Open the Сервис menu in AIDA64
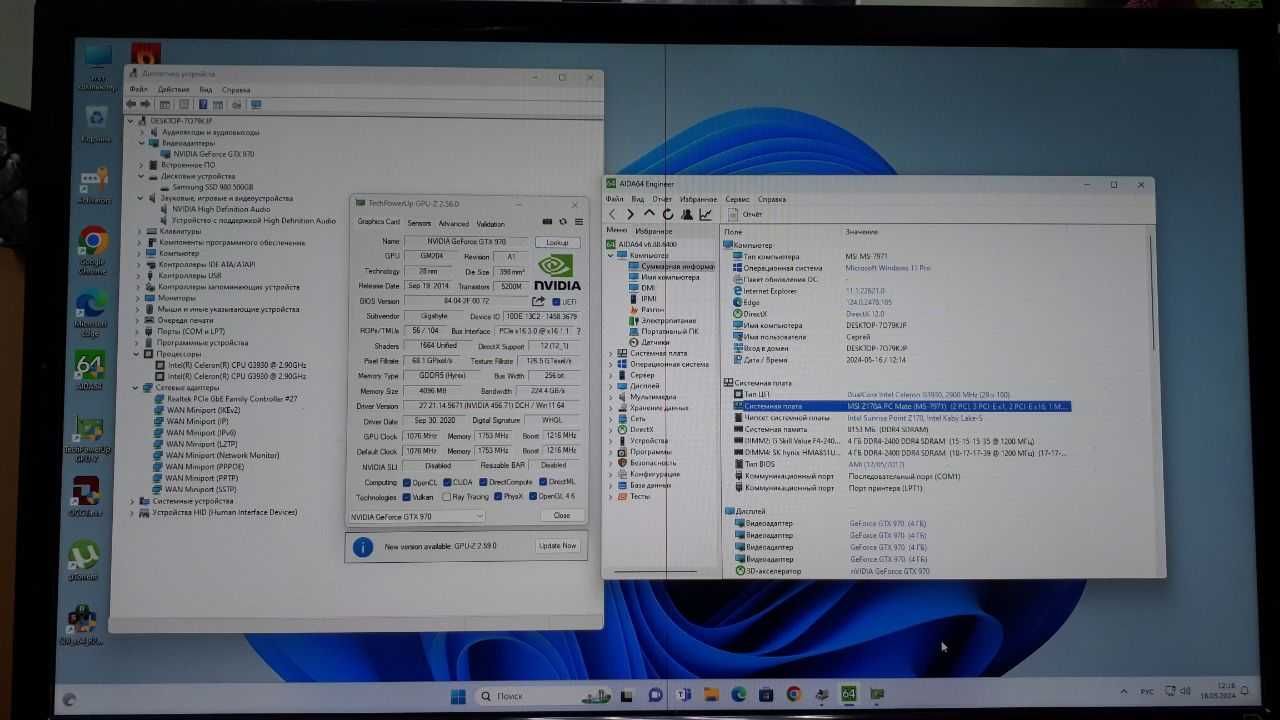The height and width of the screenshot is (720, 1280). [737, 199]
